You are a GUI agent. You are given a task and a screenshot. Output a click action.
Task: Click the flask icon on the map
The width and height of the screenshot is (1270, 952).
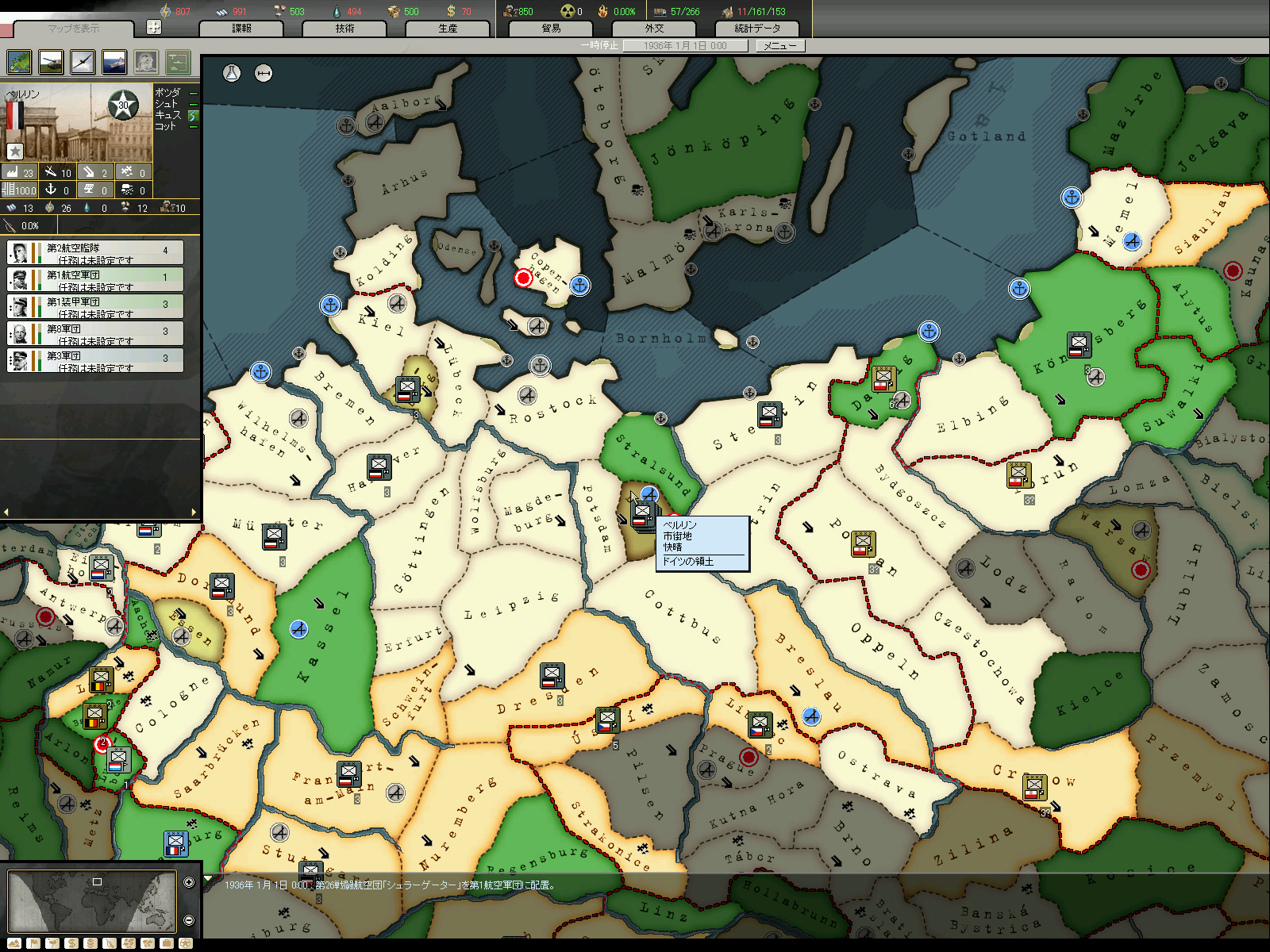click(231, 73)
